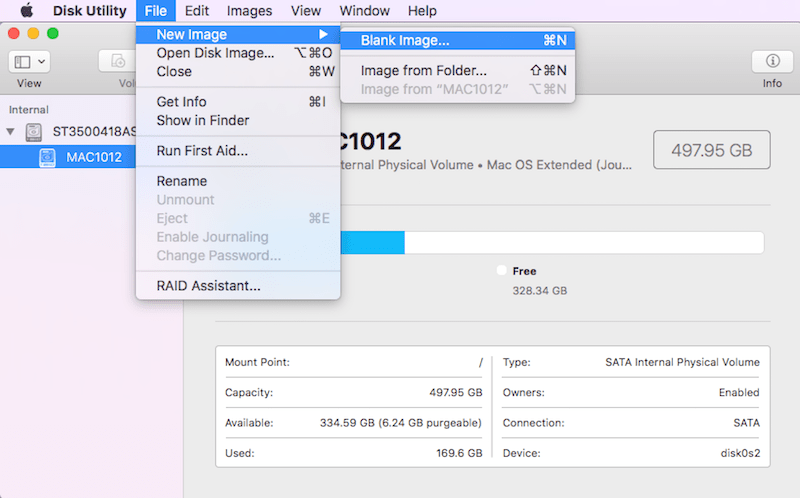This screenshot has height=498, width=800.
Task: Choose Run First Aid menu item
Action: (238, 151)
